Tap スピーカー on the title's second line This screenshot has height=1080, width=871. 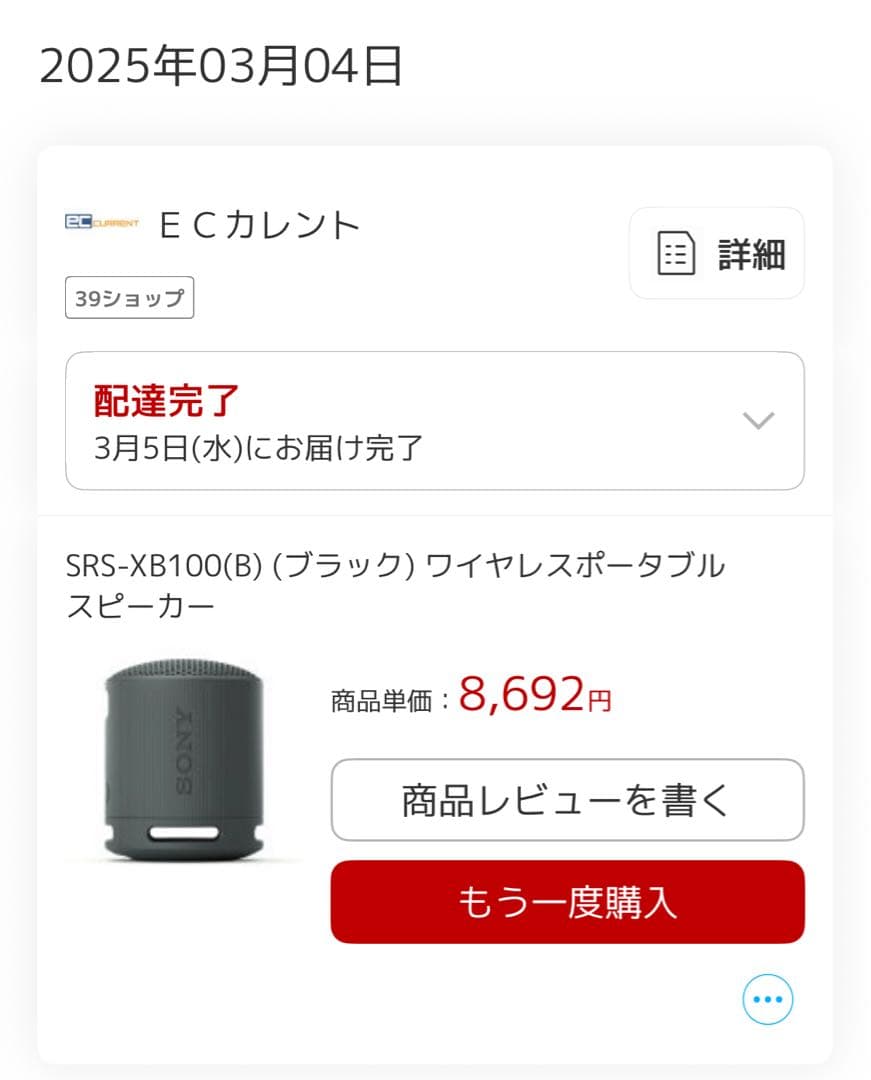tap(140, 607)
